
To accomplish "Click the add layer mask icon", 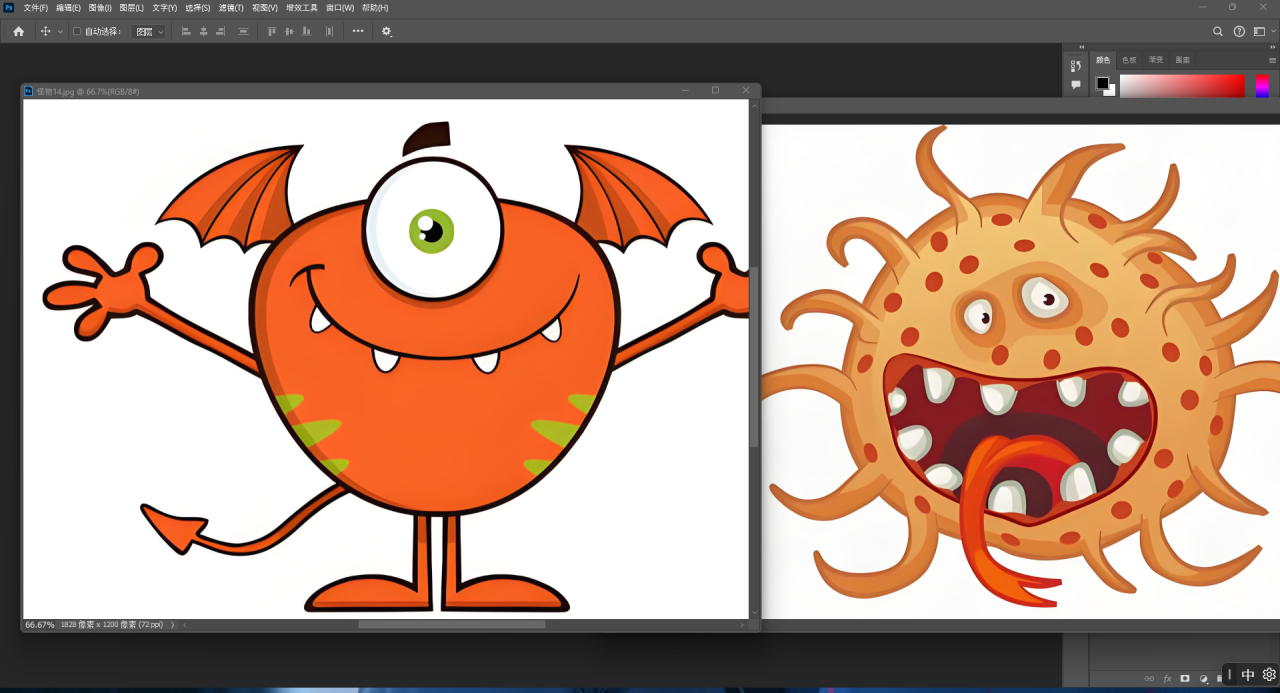I will coord(1185,678).
